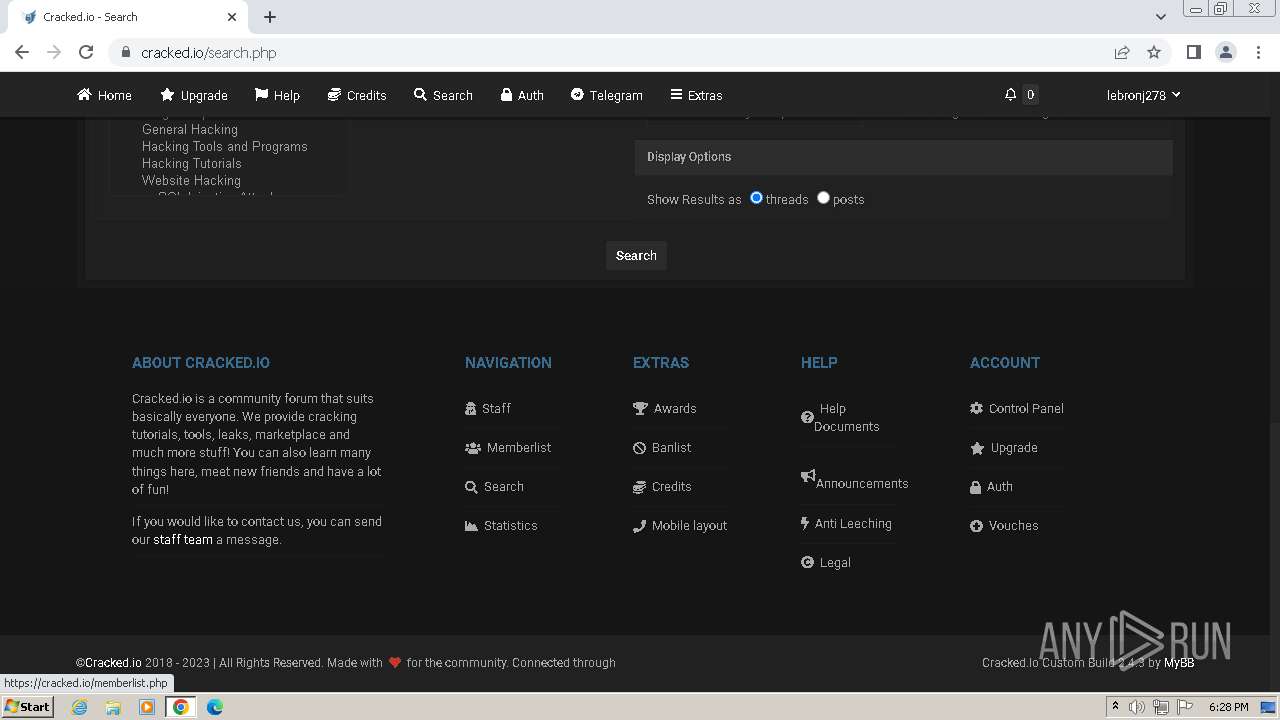Bookmark page with star icon
Image resolution: width=1280 pixels, height=720 pixels.
tap(1154, 52)
